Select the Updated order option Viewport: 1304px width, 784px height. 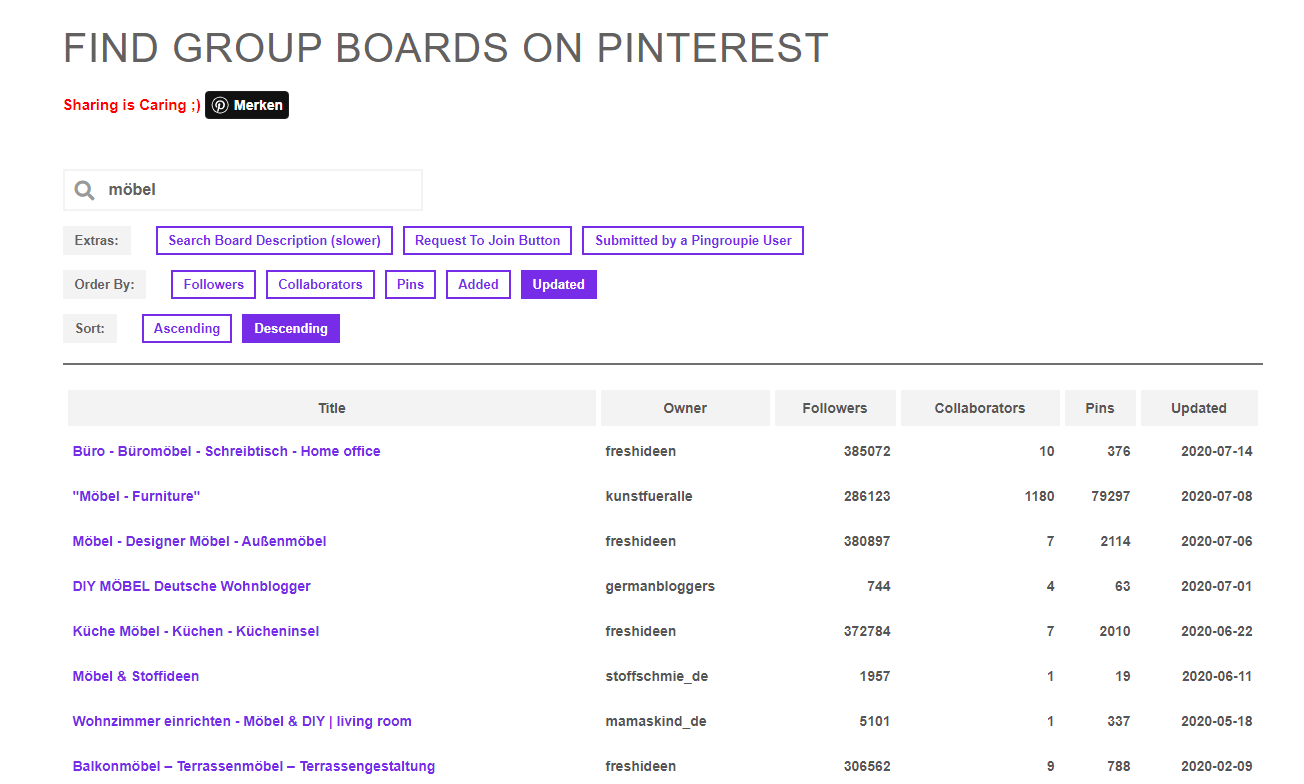pyautogui.click(x=558, y=284)
